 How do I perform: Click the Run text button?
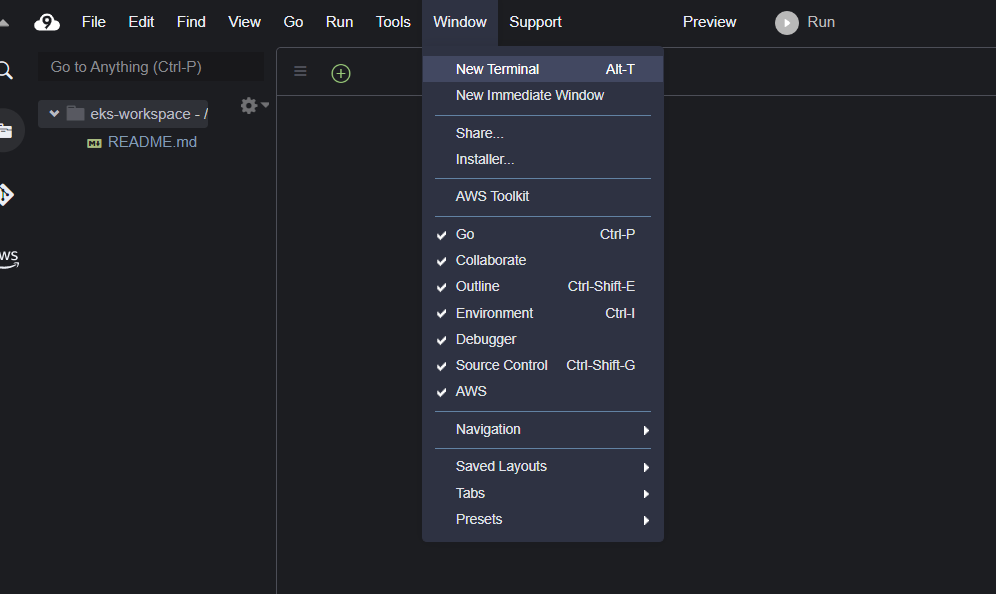[821, 22]
